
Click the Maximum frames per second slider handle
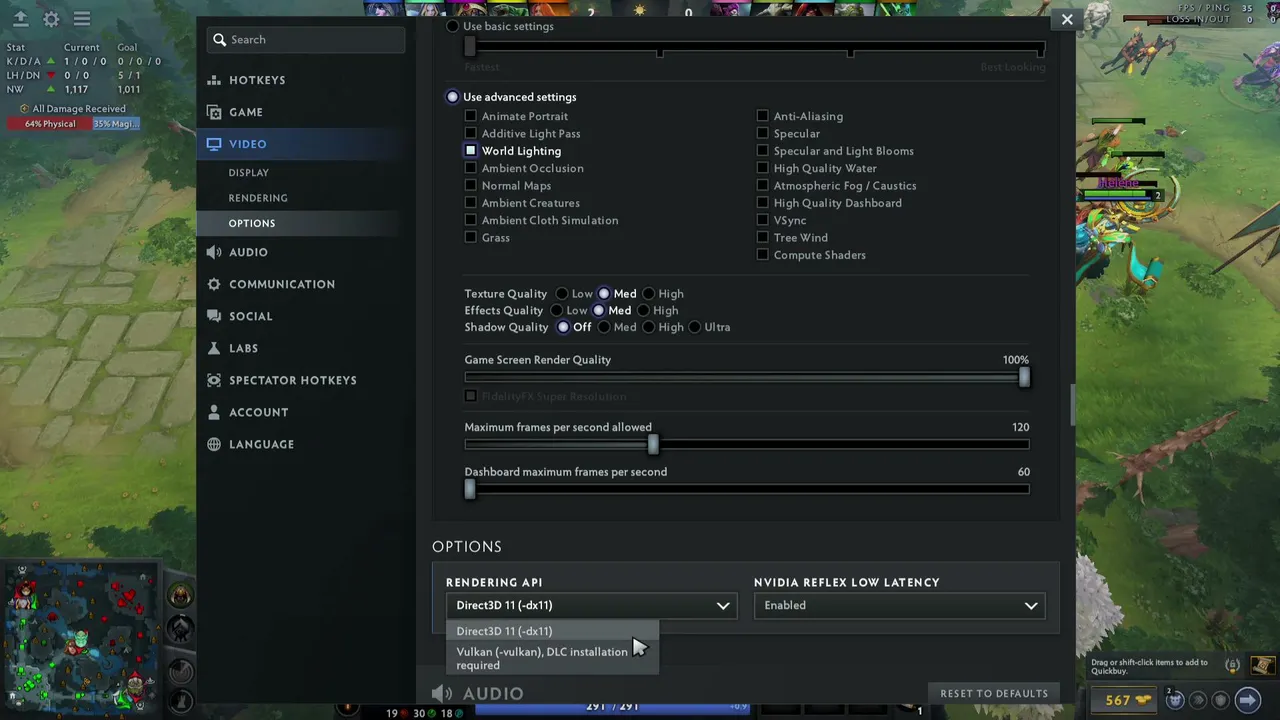tap(653, 444)
